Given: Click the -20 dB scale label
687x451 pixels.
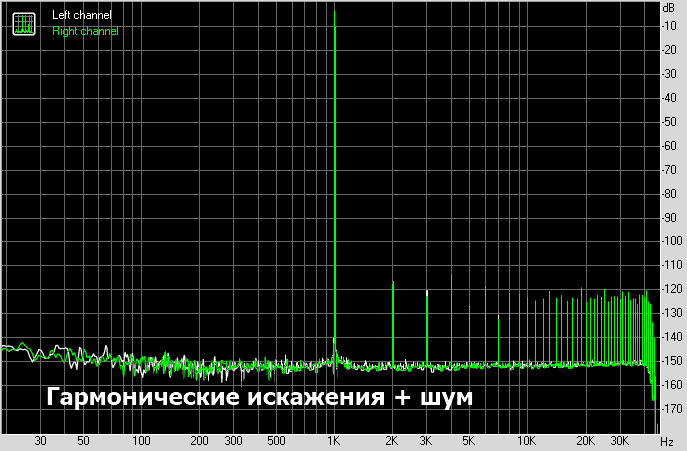Looking at the screenshot, I should point(669,50).
